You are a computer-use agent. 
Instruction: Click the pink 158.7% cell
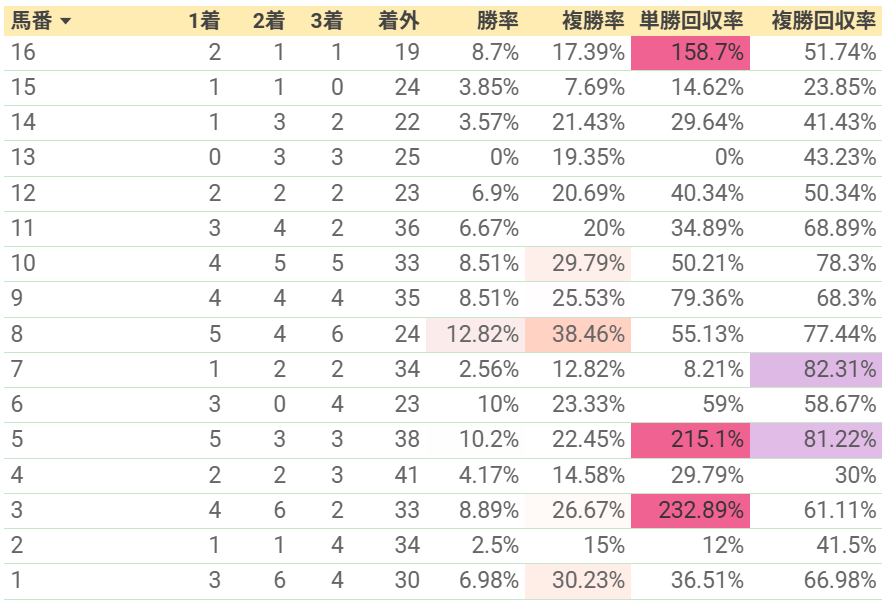click(690, 53)
